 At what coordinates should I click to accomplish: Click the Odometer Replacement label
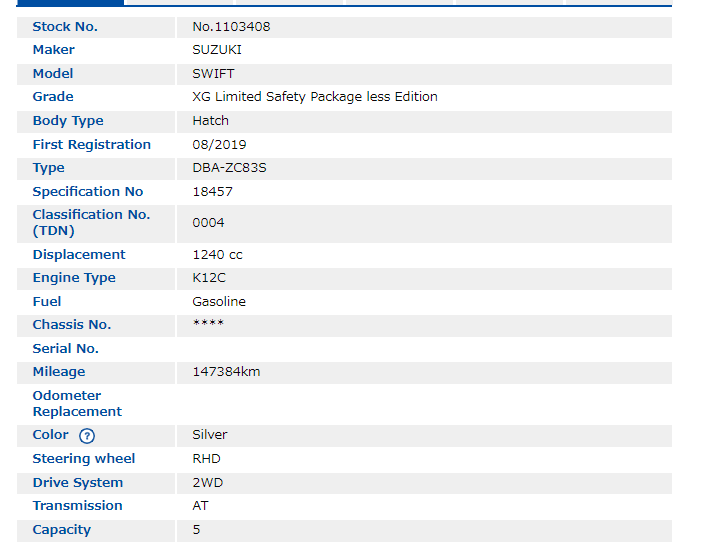[x=77, y=404]
